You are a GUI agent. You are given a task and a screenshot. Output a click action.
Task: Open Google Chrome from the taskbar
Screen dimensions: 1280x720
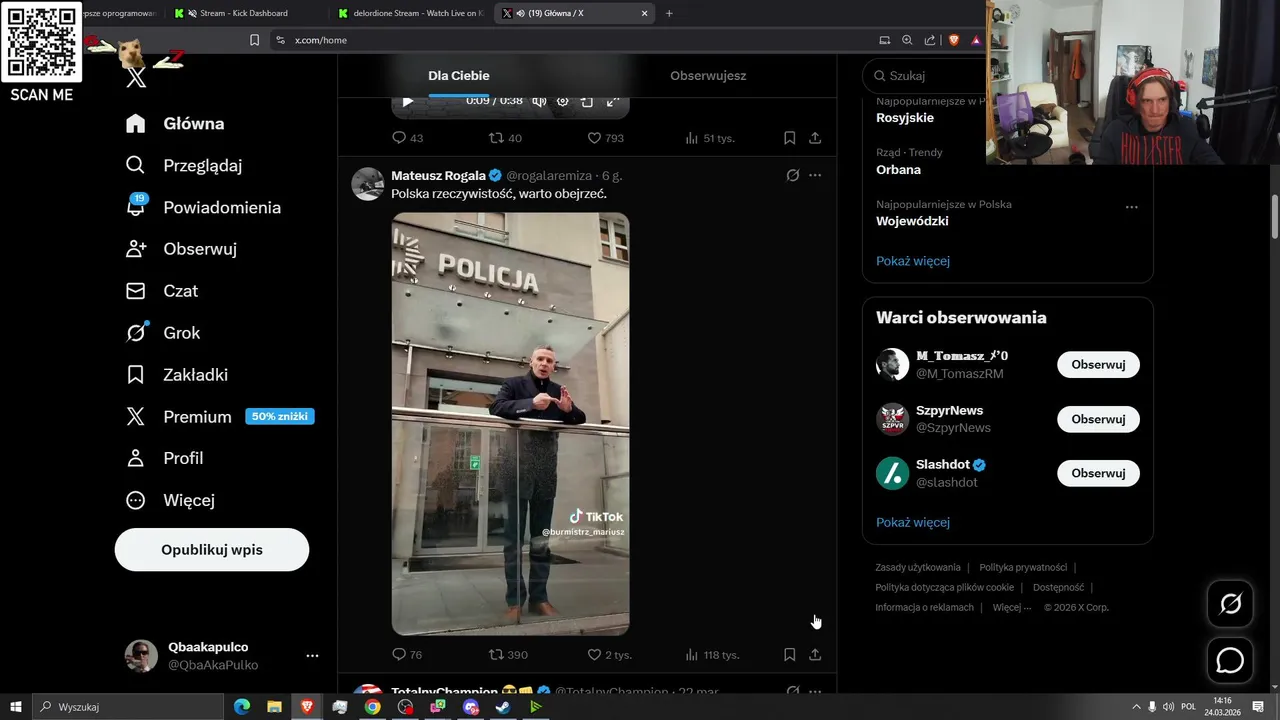point(372,707)
